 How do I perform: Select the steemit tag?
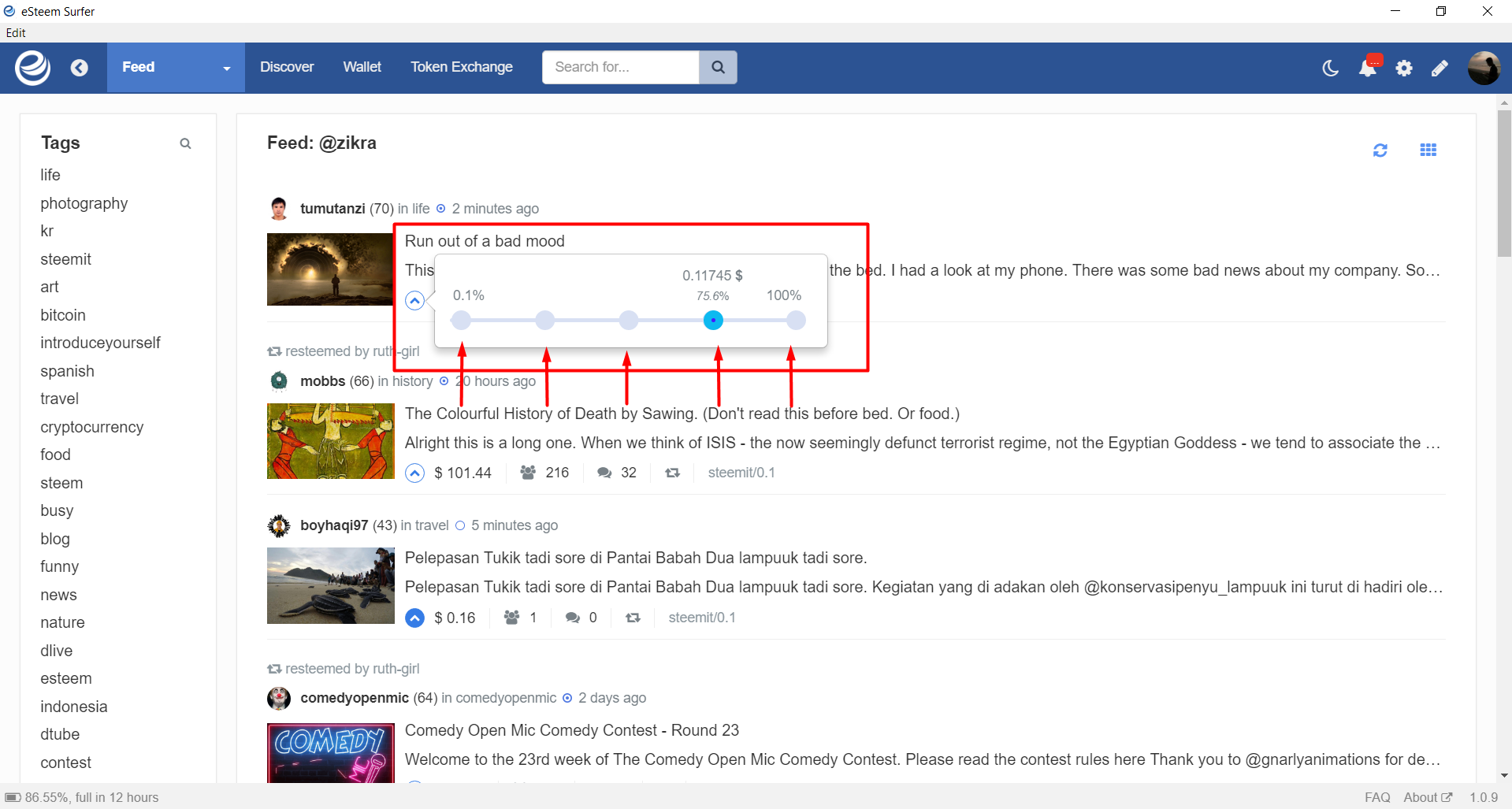(x=66, y=259)
